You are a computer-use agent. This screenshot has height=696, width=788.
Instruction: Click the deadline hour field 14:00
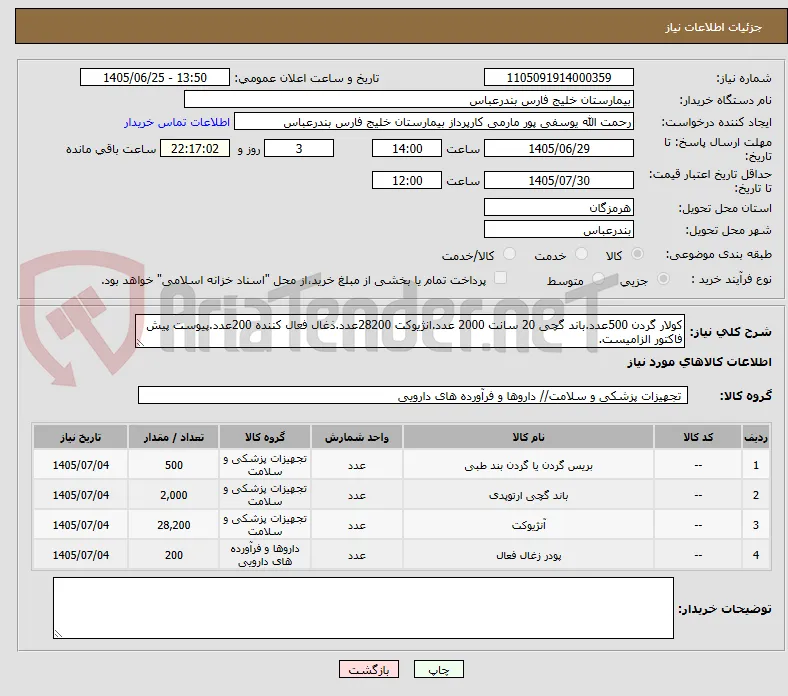click(407, 148)
